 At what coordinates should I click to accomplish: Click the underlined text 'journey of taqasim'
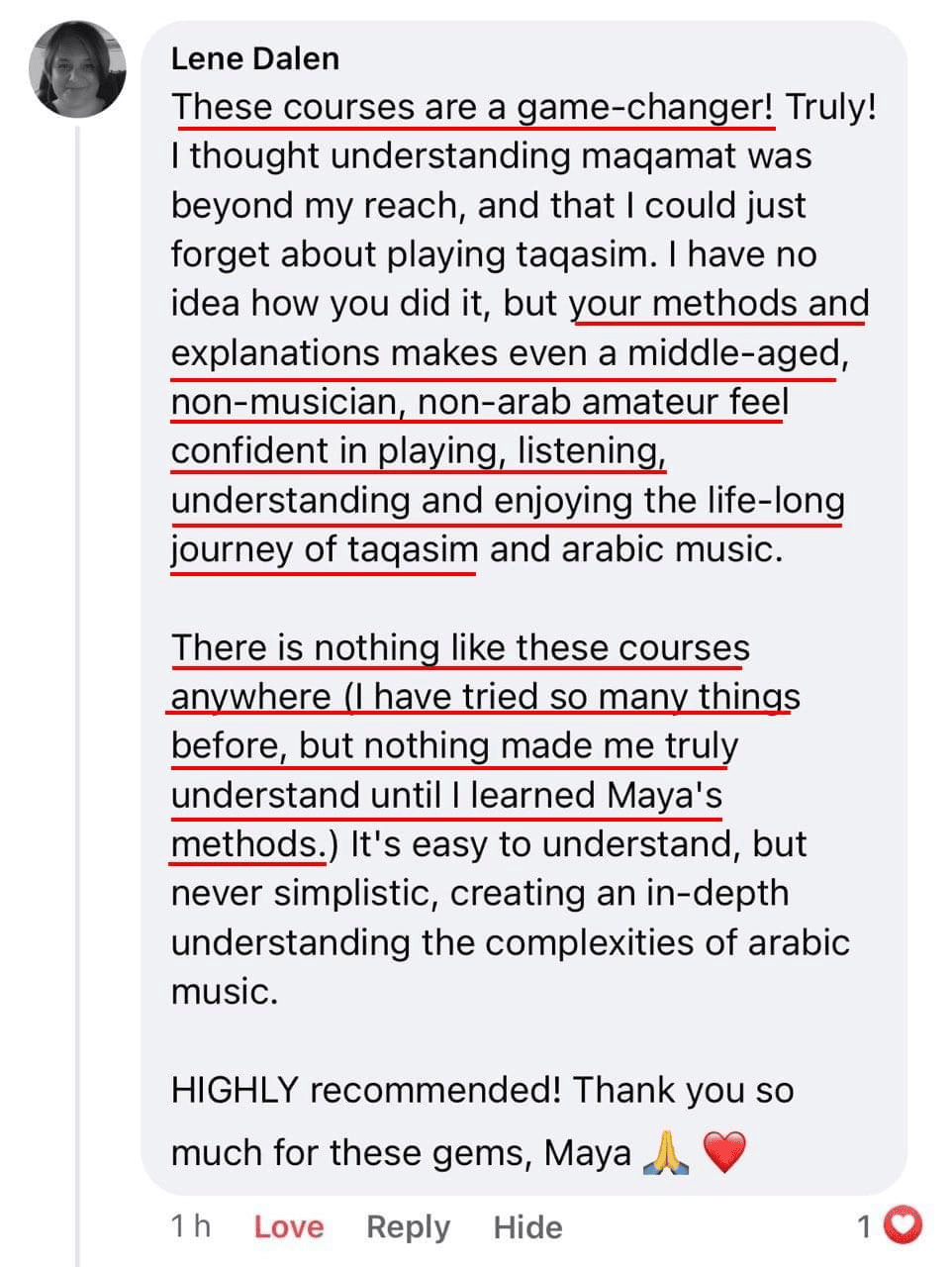324,549
